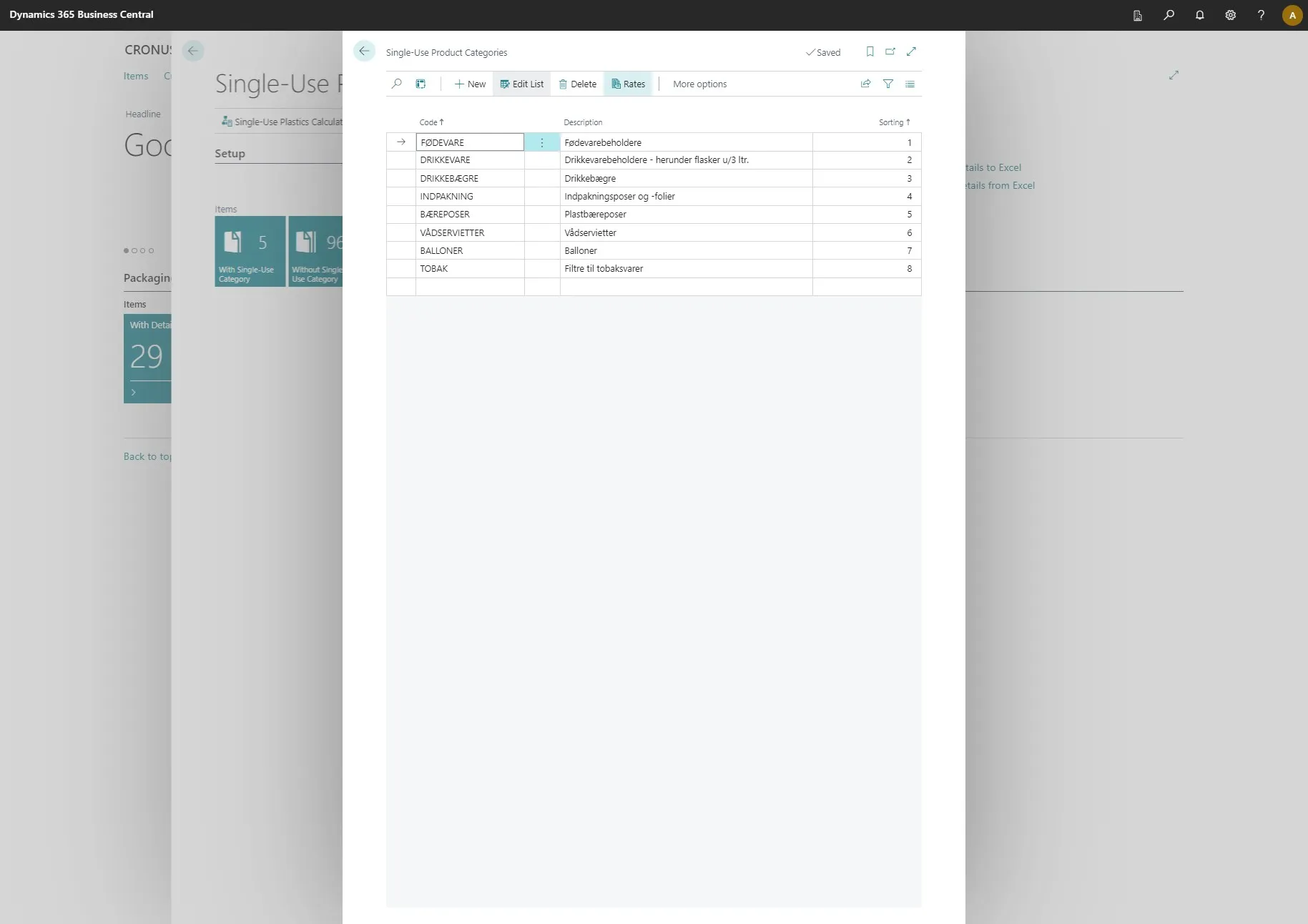
Task: Select DRIKKEVARE code cell
Action: 470,160
